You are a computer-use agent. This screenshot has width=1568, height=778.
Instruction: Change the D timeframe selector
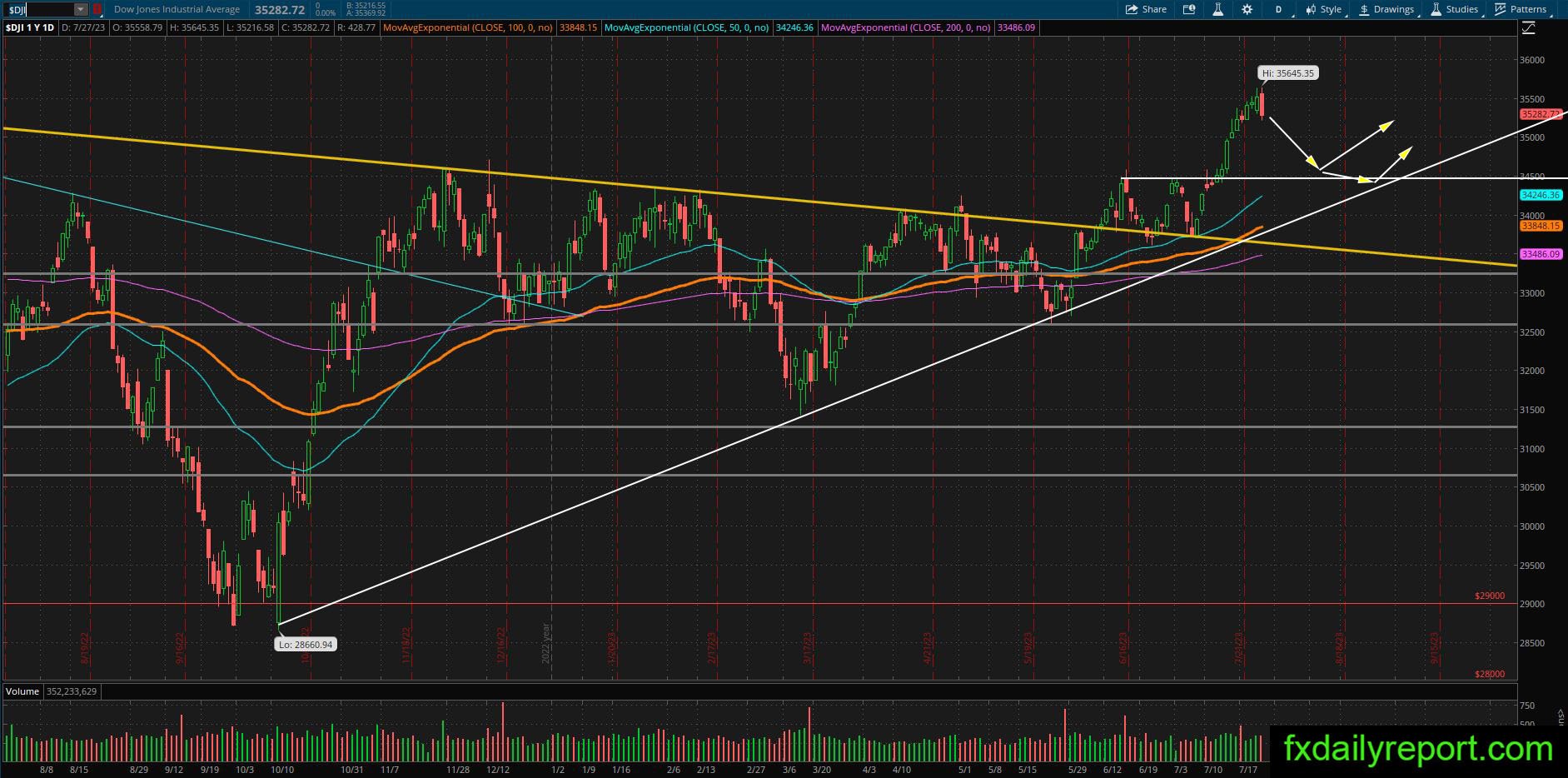pos(1278,9)
